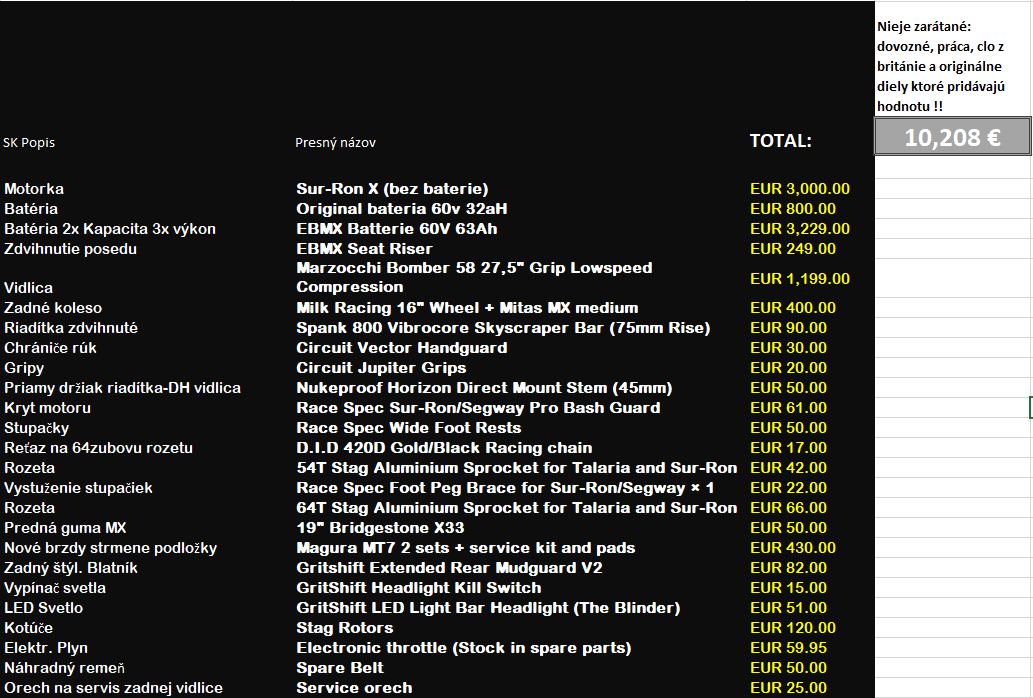The width and height of the screenshot is (1033, 698).
Task: Click the price EUR 90.00
Action: click(789, 328)
